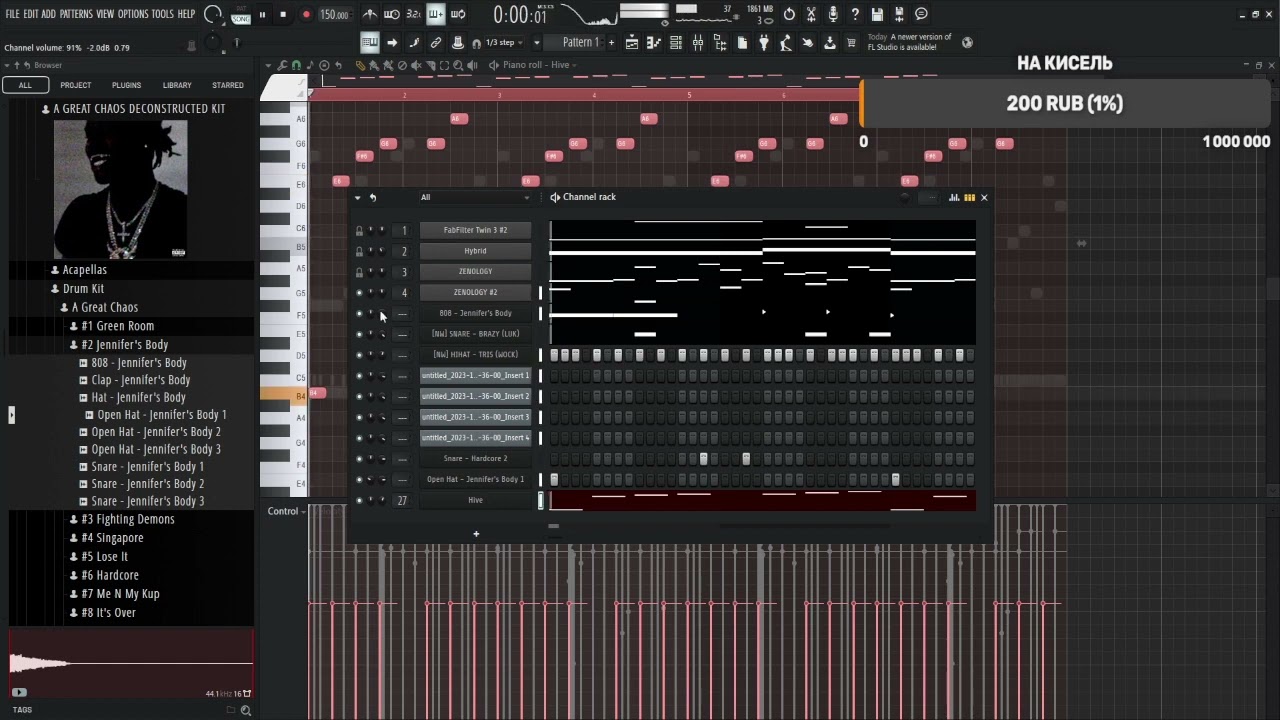This screenshot has width=1280, height=720.
Task: Open the Piano roll view button
Action: point(654,43)
